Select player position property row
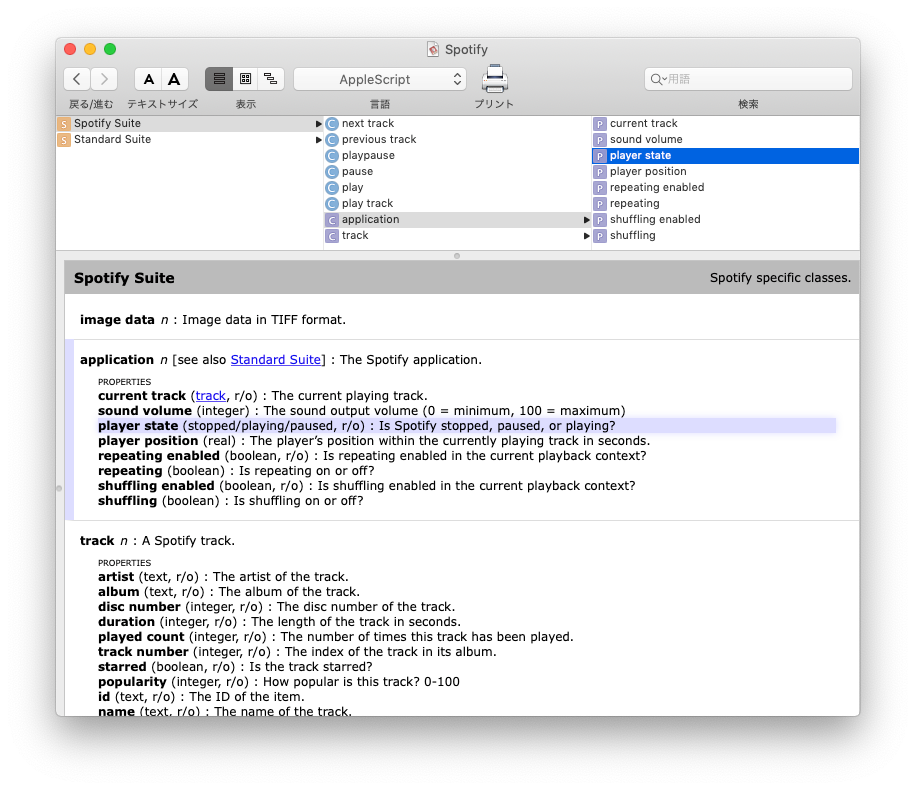 [726, 171]
